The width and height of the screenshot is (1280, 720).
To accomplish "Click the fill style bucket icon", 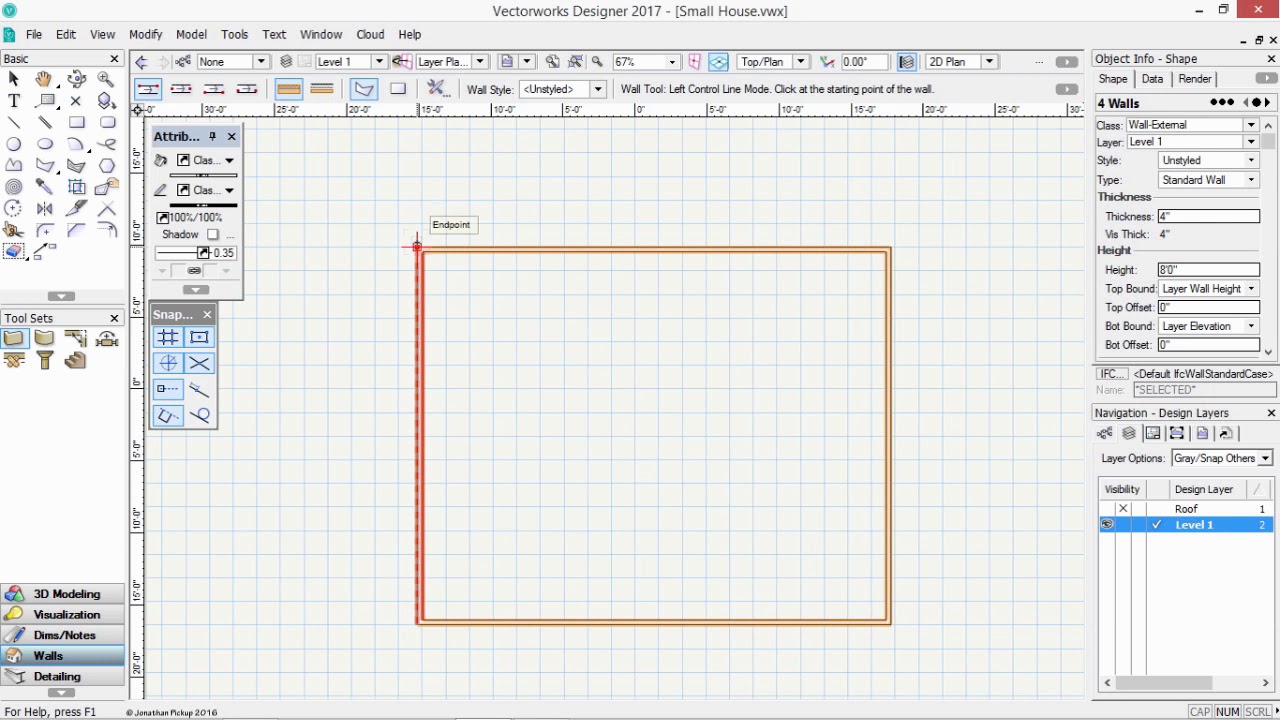I will tap(161, 160).
